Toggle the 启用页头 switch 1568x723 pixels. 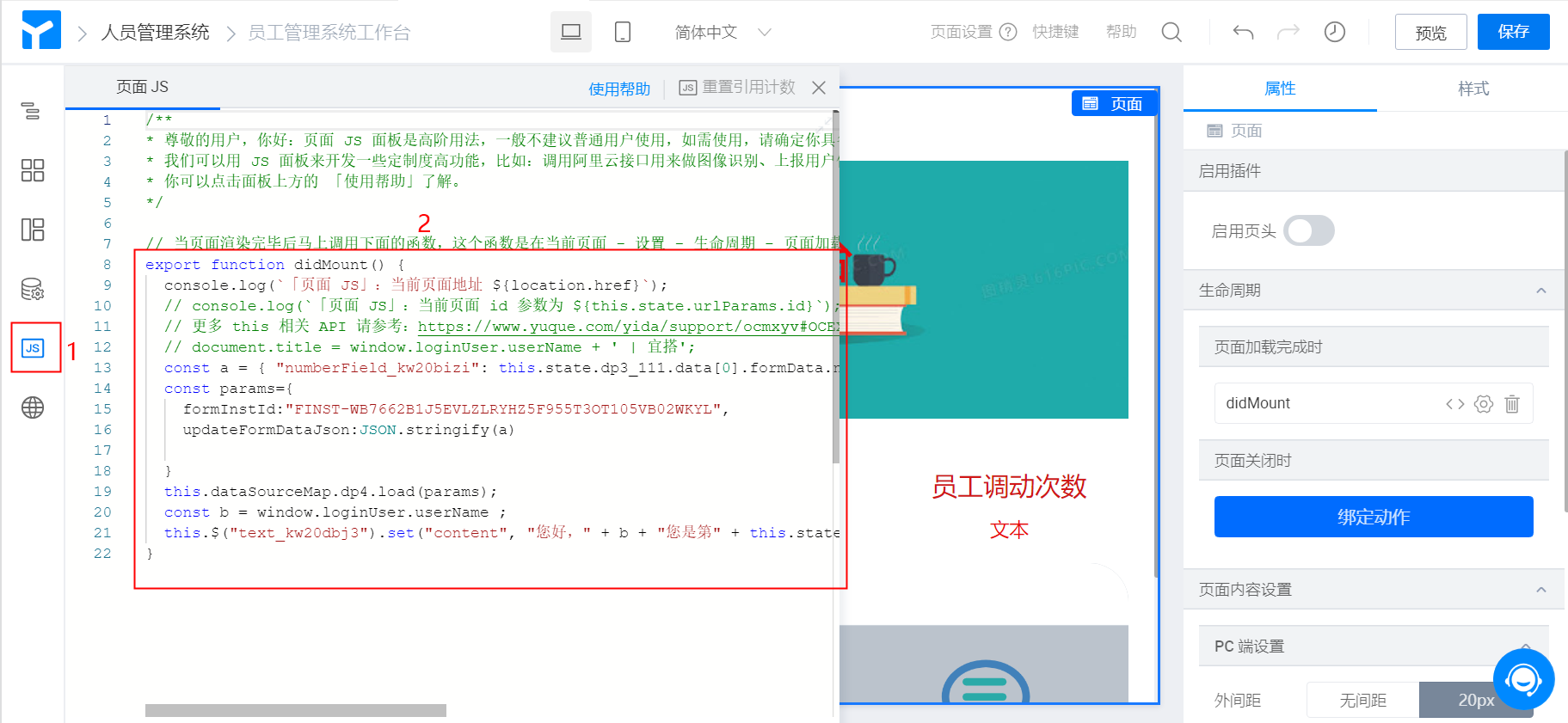[1308, 231]
